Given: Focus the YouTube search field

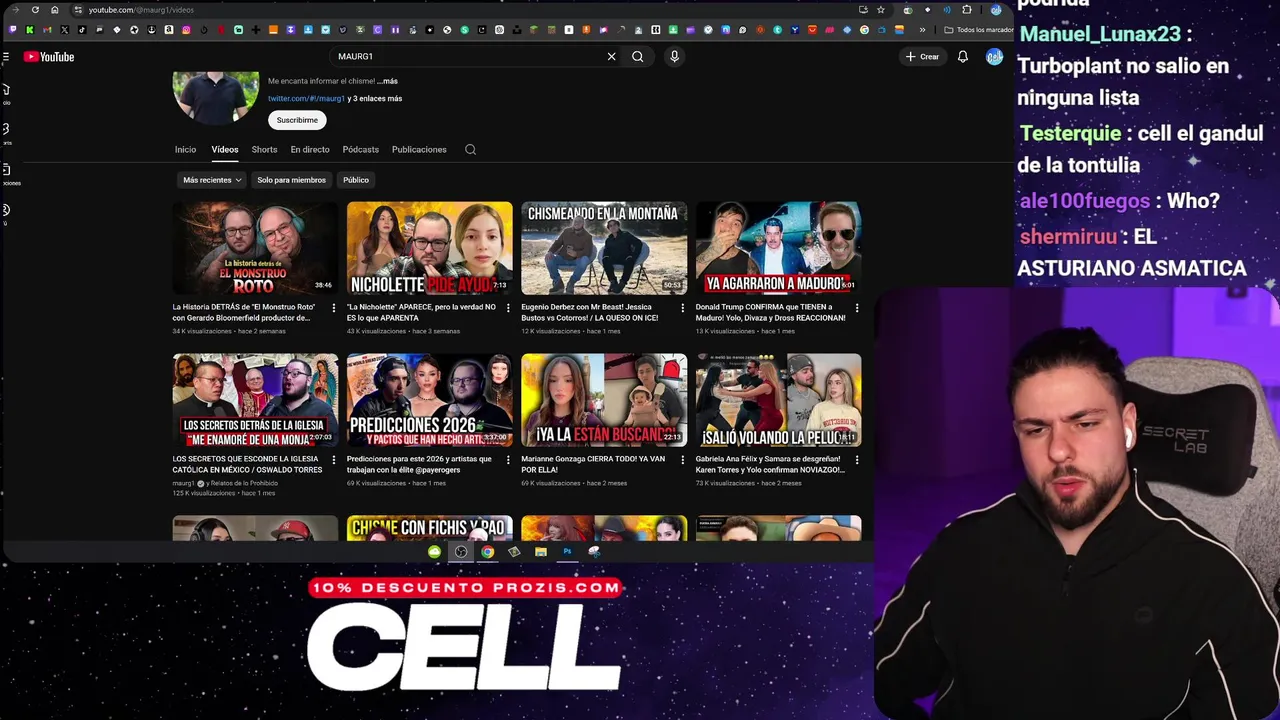Looking at the screenshot, I should (465, 57).
